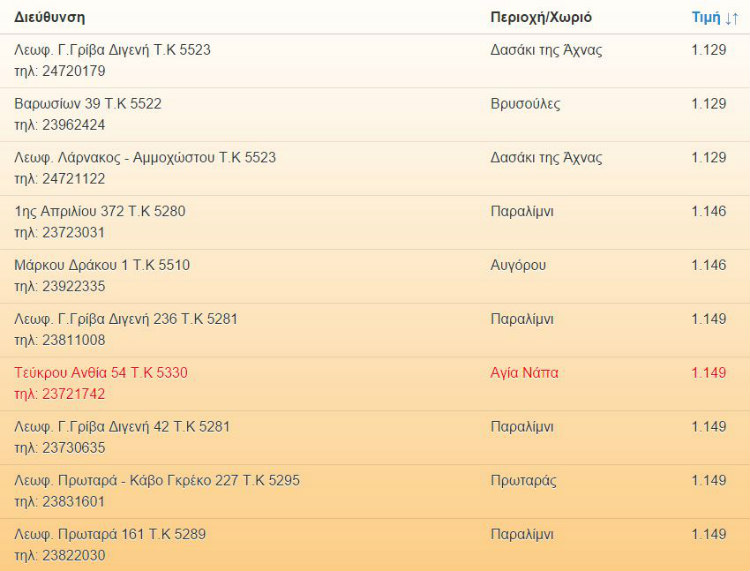Select address Λεωφ. Γ.Γρίβα Διγενή 236 Τ.Κ 5281
This screenshot has width=750, height=571.
126,319
